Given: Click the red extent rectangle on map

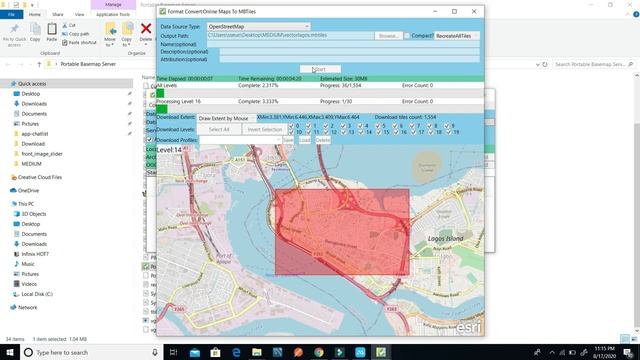Looking at the screenshot, I should click(x=342, y=232).
